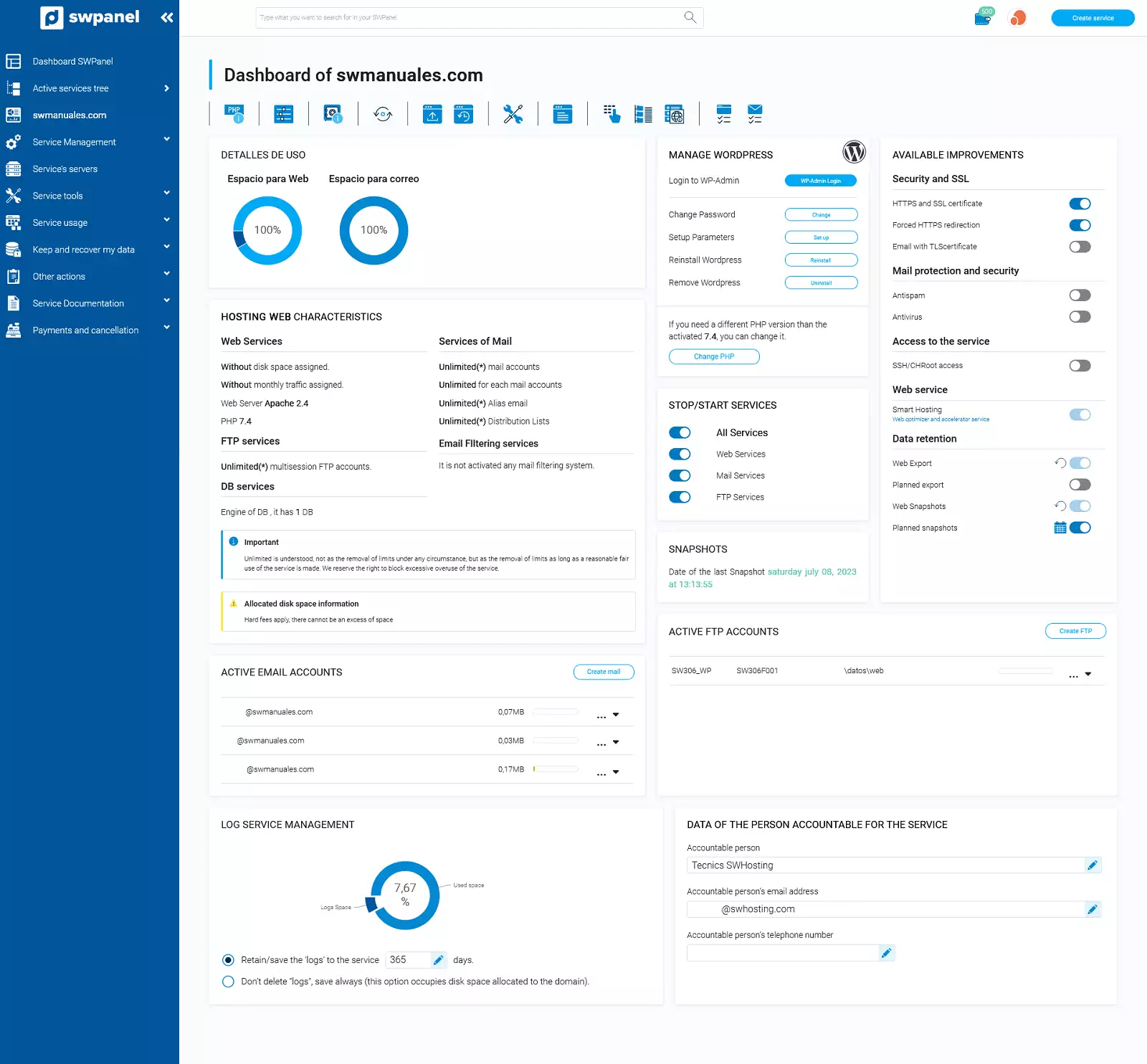Expand options for the SW306_WP FTP account
1147x1064 pixels.
[1087, 674]
